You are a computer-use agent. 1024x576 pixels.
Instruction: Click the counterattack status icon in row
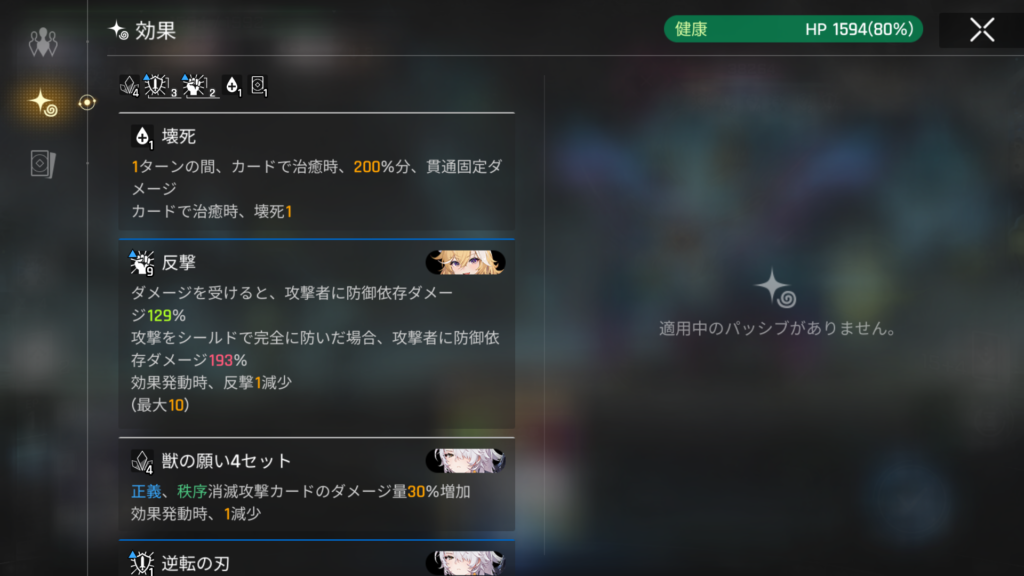pos(199,86)
